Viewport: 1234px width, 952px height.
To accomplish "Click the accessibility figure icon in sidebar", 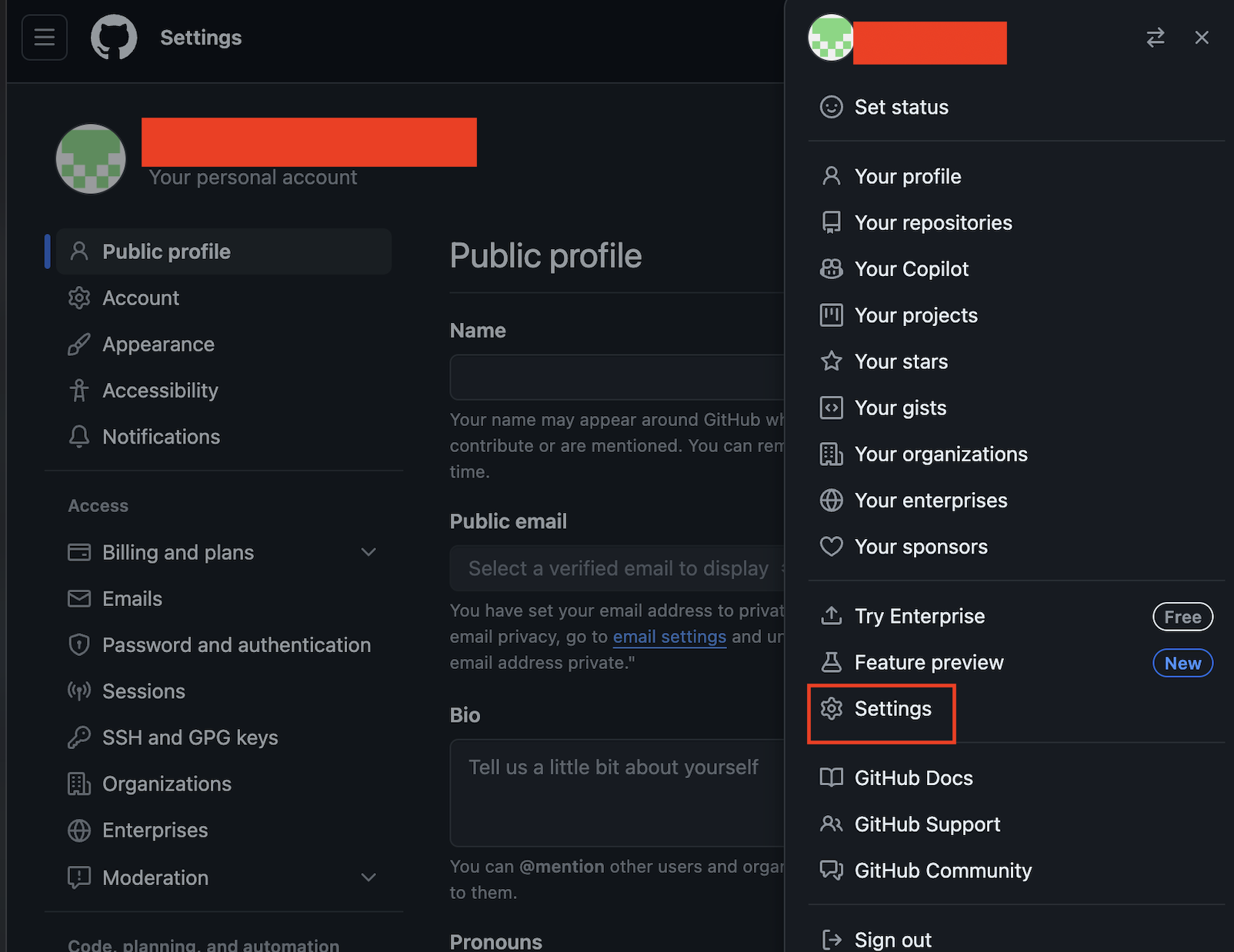I will coord(79,391).
